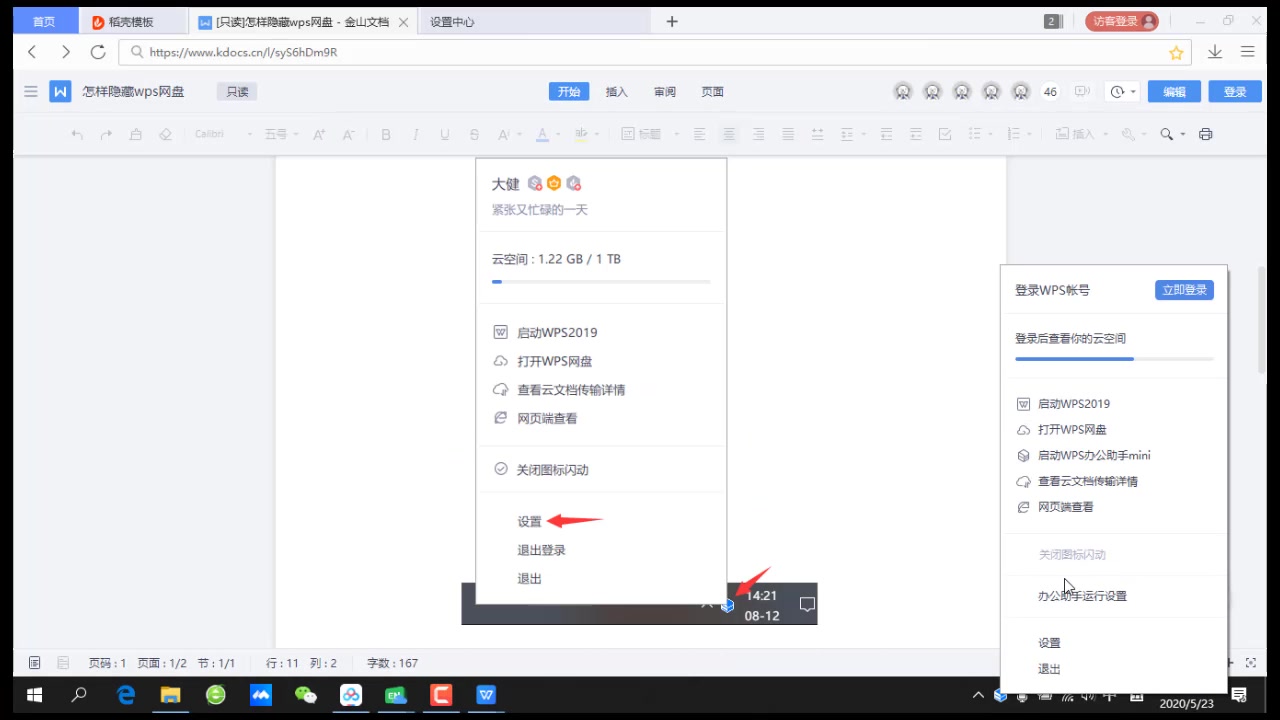Open the 稻壳模板 browser tab
The image size is (1280, 720).
point(131,21)
